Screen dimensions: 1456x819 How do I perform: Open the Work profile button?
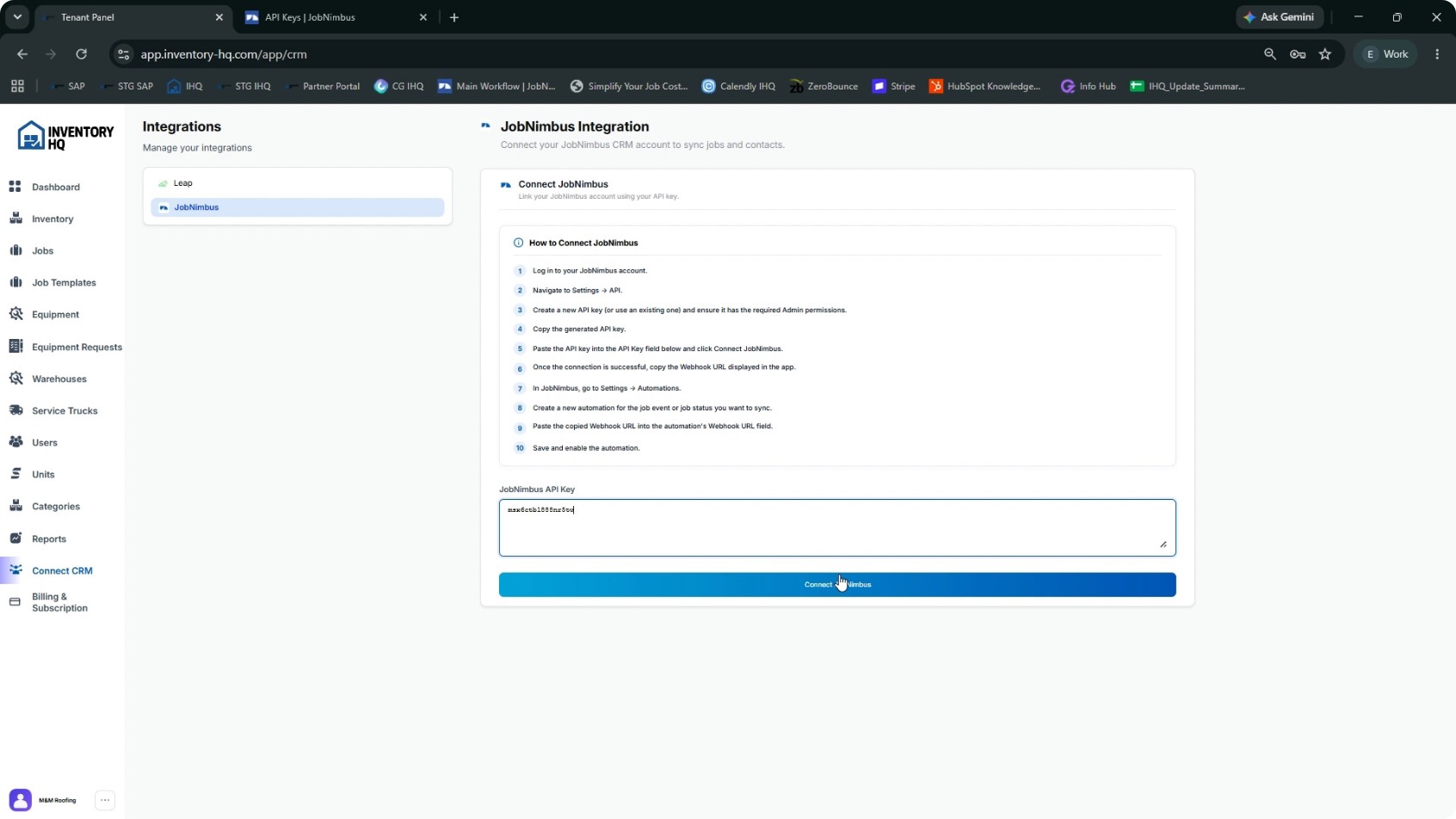[x=1386, y=54]
